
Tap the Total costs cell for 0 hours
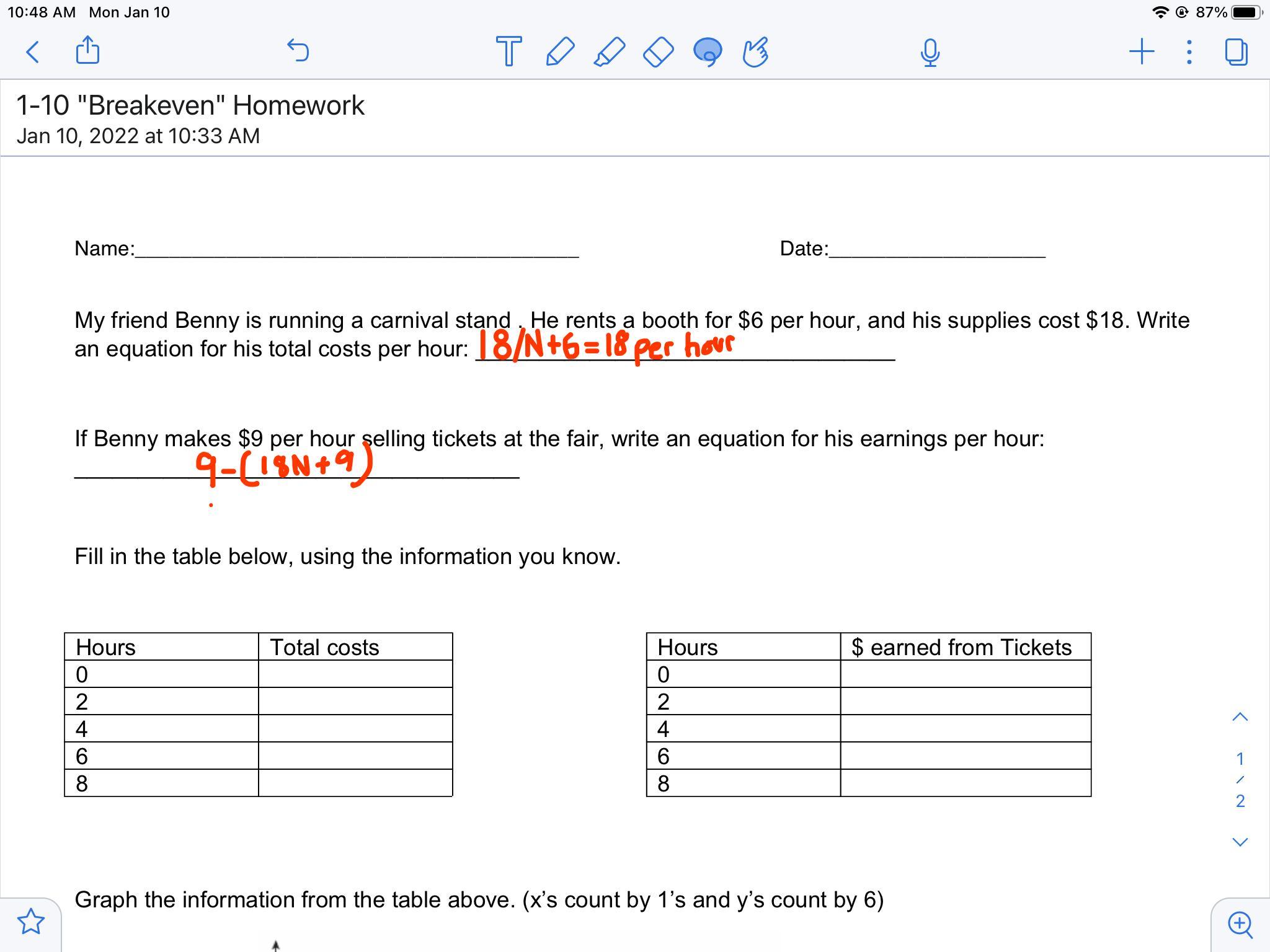(x=355, y=674)
